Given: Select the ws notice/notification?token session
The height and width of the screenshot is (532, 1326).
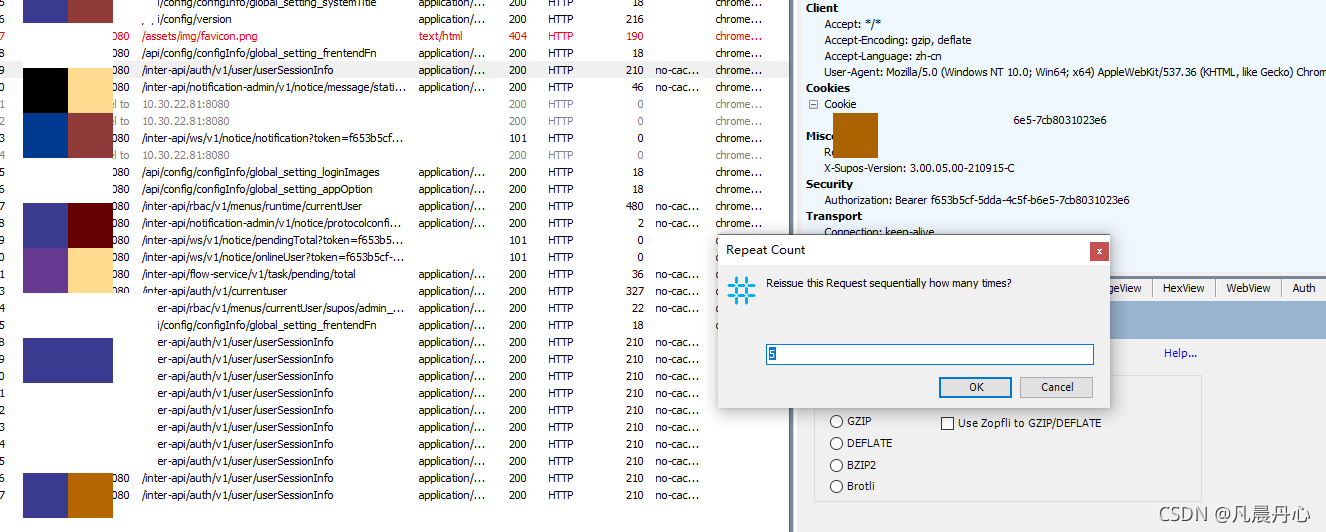Looking at the screenshot, I should (x=395, y=138).
